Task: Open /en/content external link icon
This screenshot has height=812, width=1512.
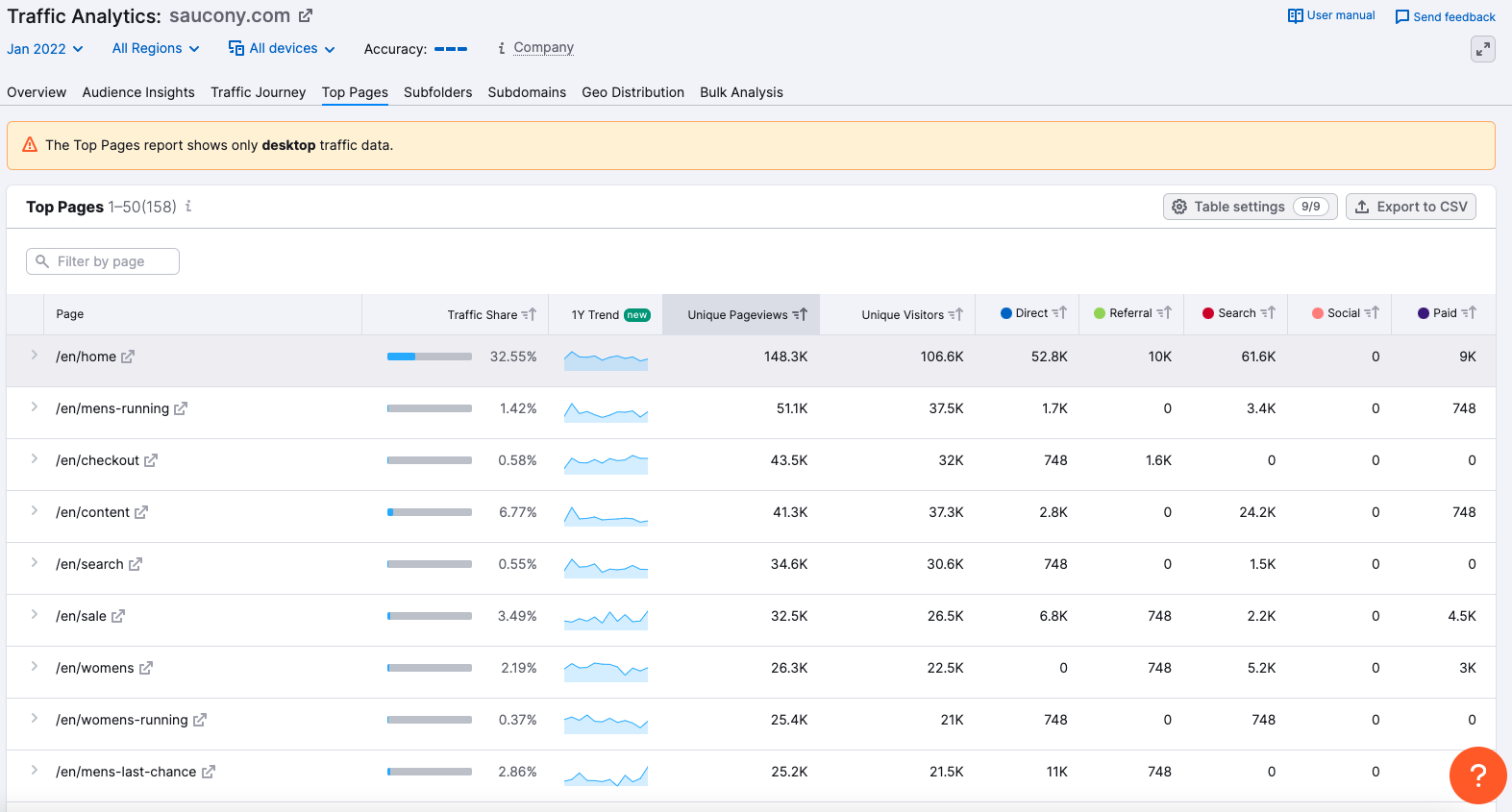Action: tap(141, 512)
